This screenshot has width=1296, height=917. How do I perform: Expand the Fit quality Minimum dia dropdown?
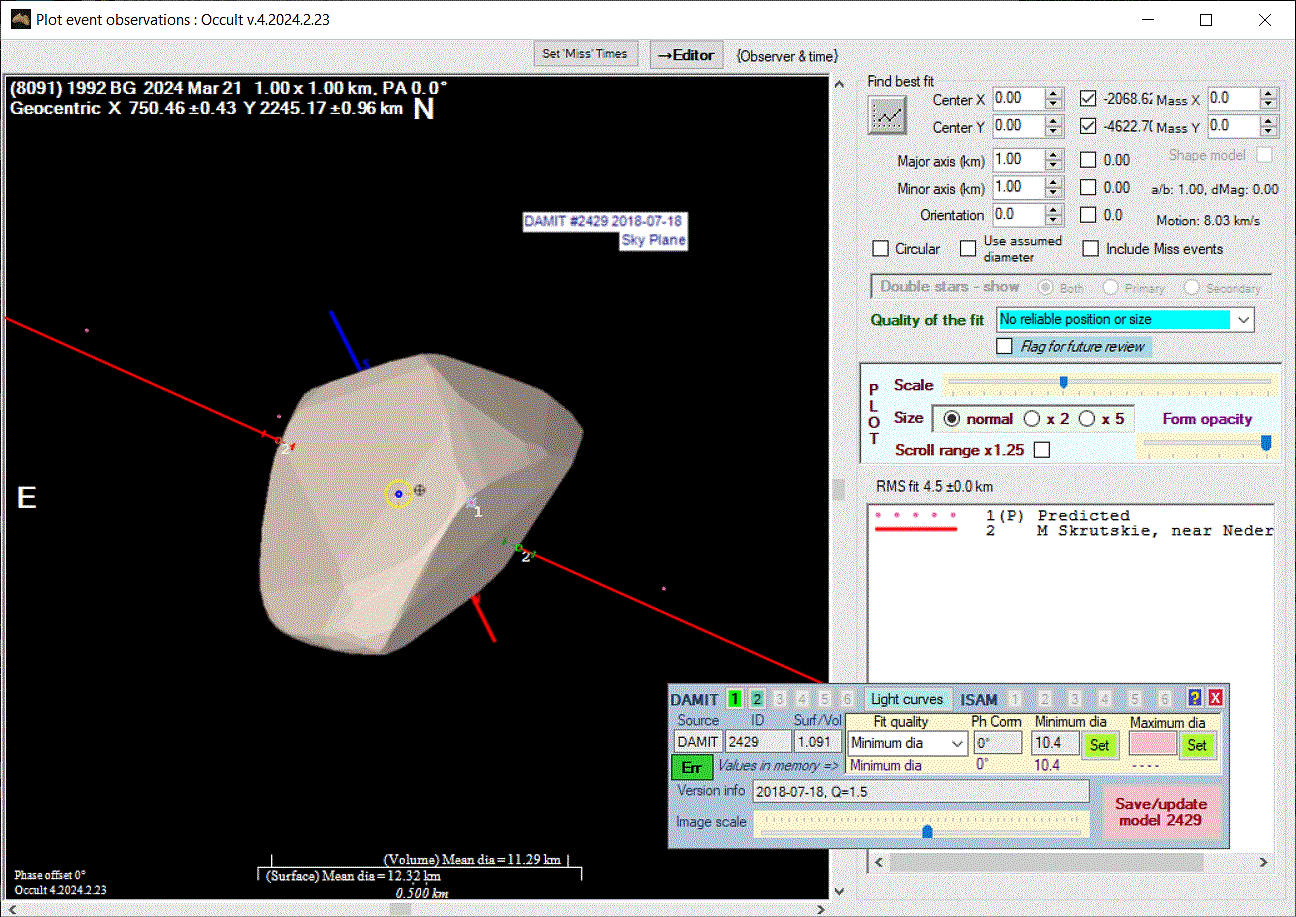point(957,743)
